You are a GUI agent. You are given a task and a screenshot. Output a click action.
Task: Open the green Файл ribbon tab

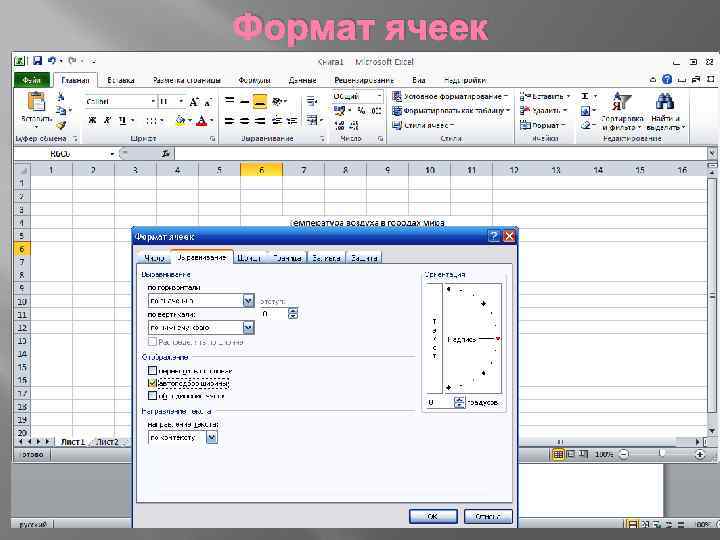tap(32, 80)
